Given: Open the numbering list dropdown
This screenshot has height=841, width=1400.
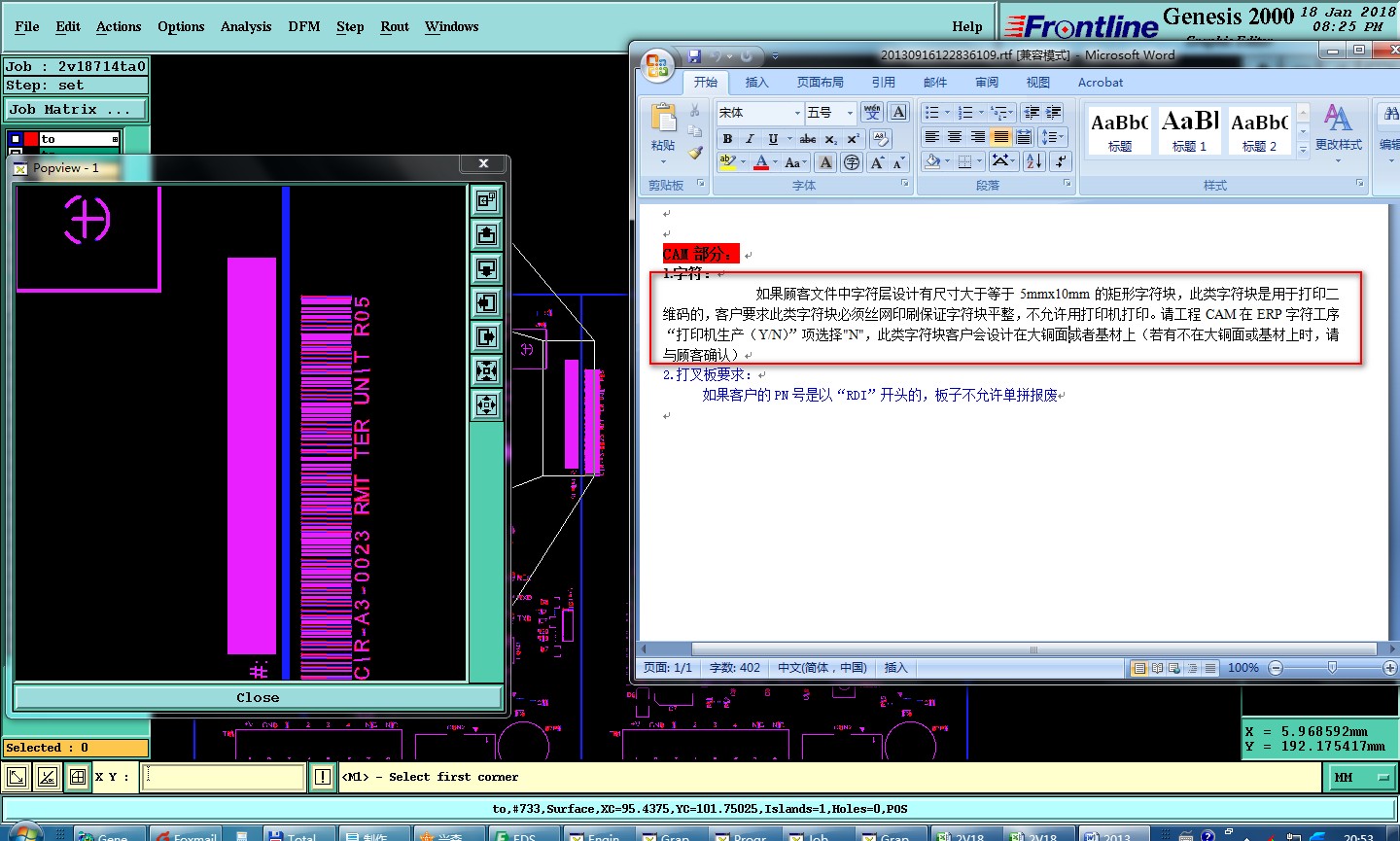Looking at the screenshot, I should click(981, 113).
